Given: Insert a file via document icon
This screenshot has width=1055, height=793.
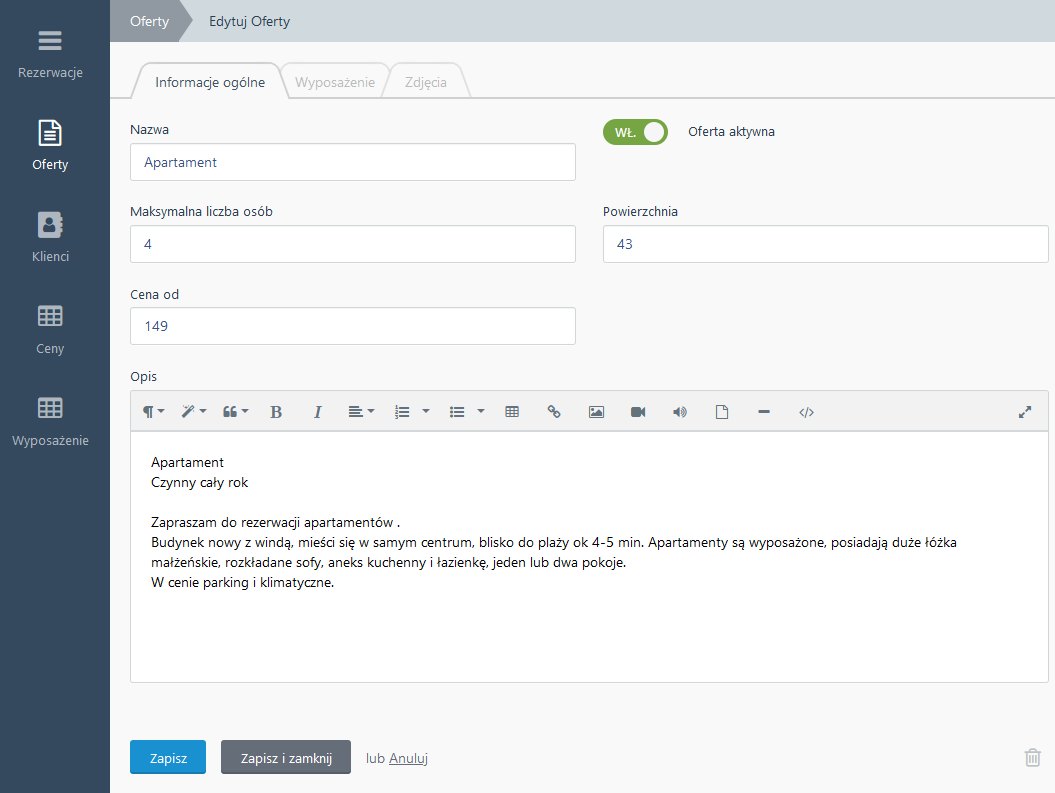Looking at the screenshot, I should [722, 412].
